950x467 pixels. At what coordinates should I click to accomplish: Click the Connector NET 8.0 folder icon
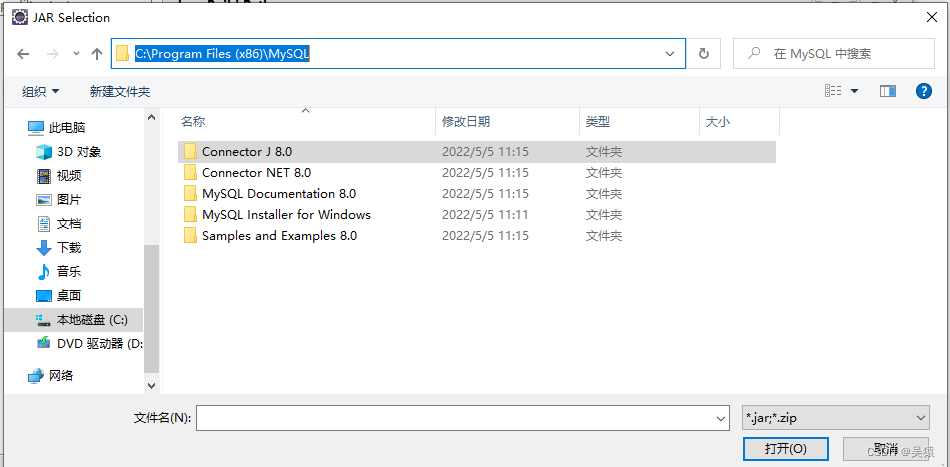pyautogui.click(x=190, y=173)
